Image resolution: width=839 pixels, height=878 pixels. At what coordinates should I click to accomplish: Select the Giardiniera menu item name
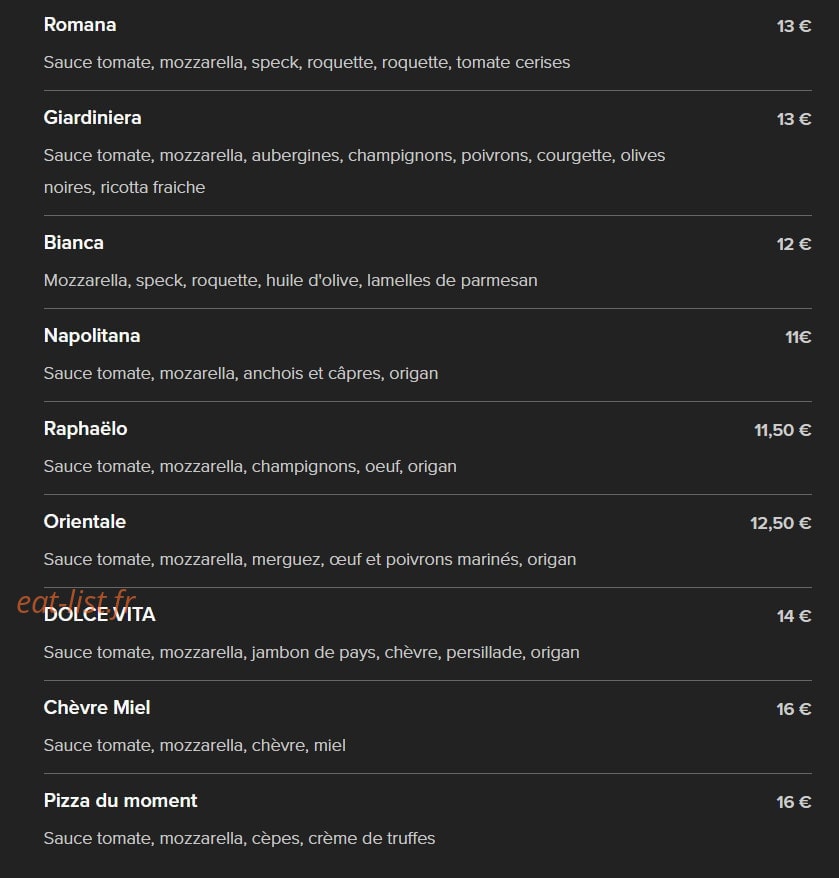[92, 118]
